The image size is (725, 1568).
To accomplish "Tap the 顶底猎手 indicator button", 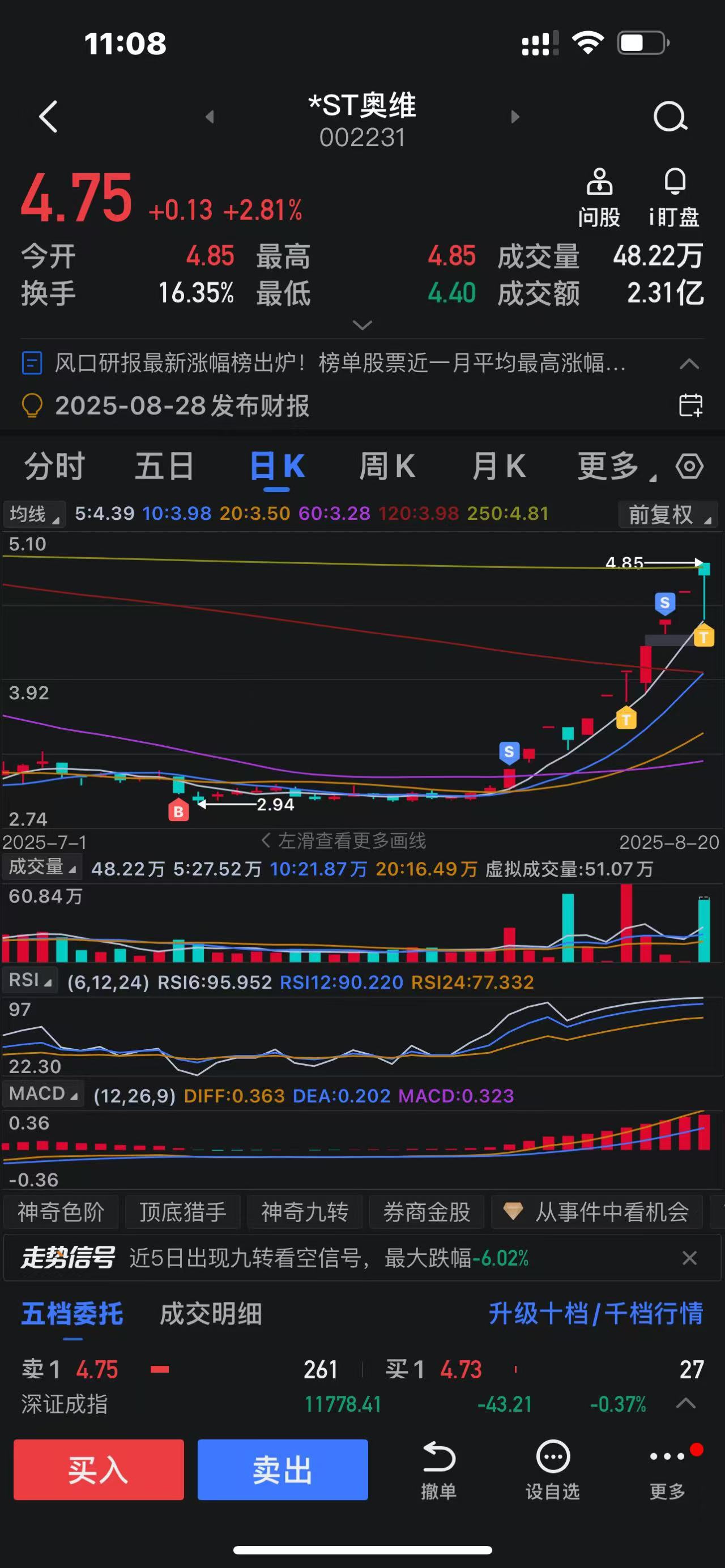I will pos(182,1211).
